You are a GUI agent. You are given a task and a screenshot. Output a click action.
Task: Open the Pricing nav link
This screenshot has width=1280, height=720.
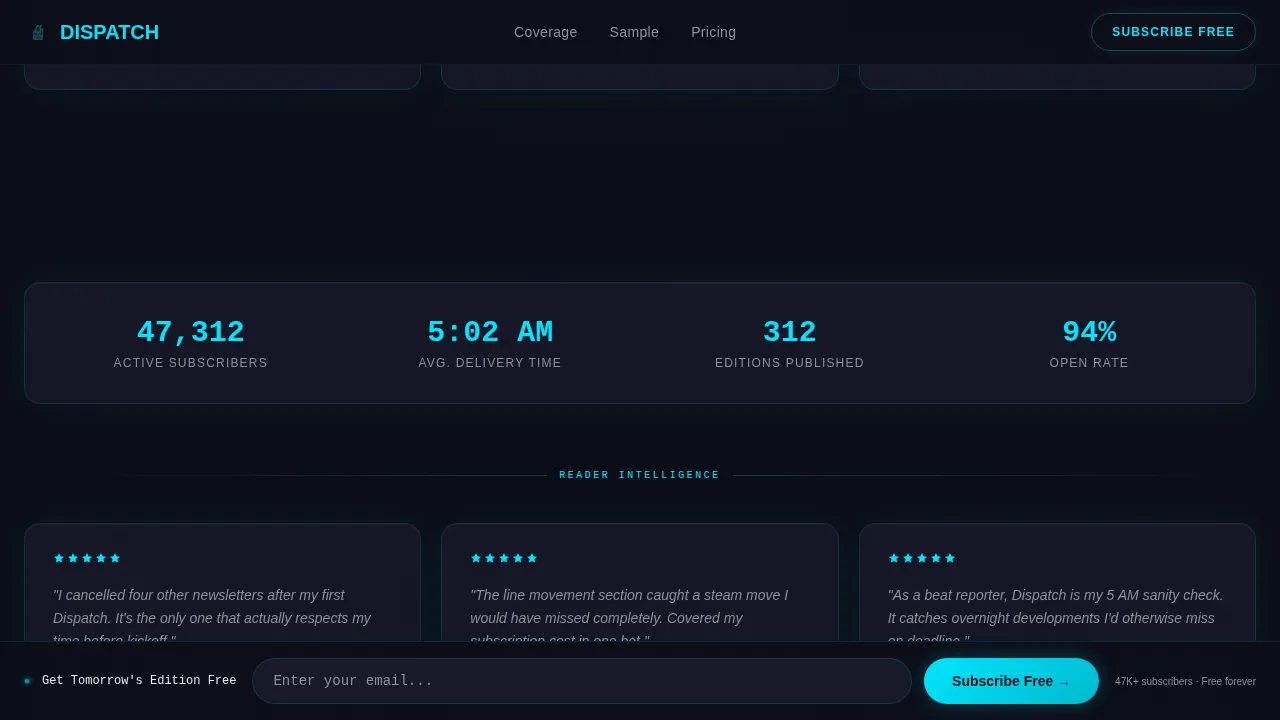[x=713, y=32]
